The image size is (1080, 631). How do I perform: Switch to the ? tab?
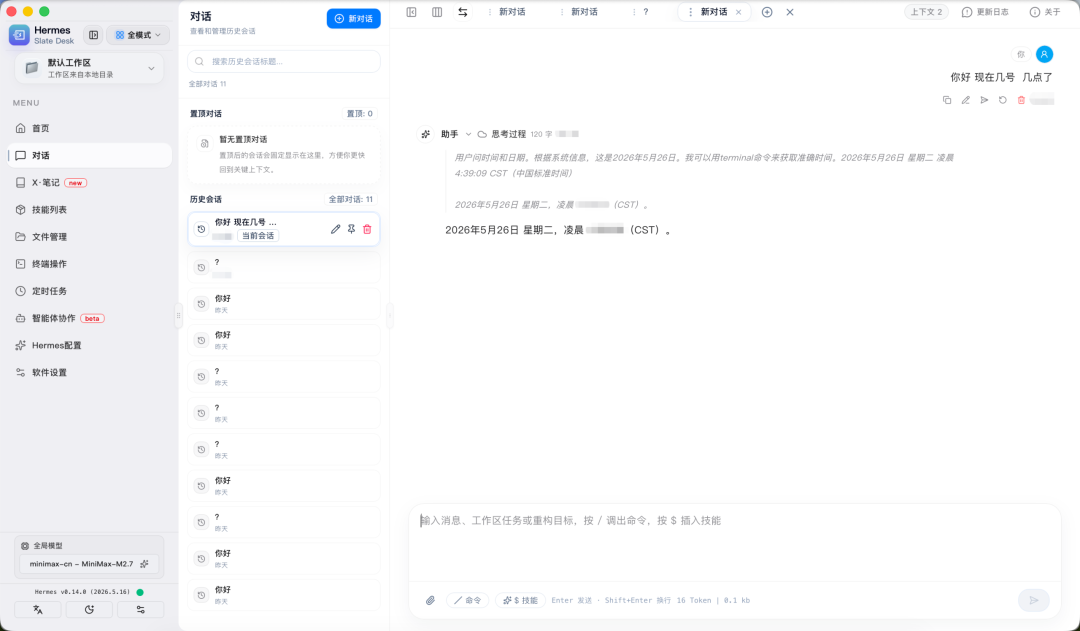tap(645, 12)
